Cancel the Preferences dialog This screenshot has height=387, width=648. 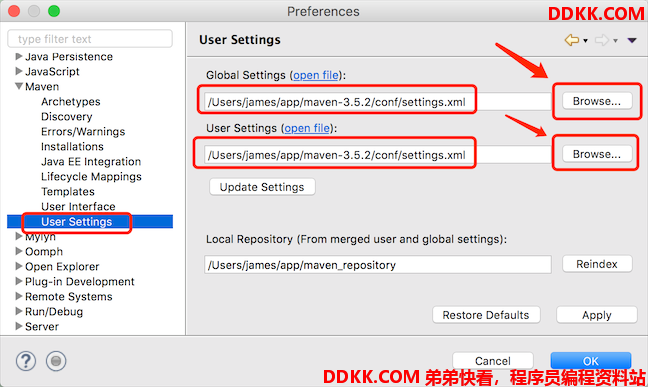pyautogui.click(x=493, y=361)
